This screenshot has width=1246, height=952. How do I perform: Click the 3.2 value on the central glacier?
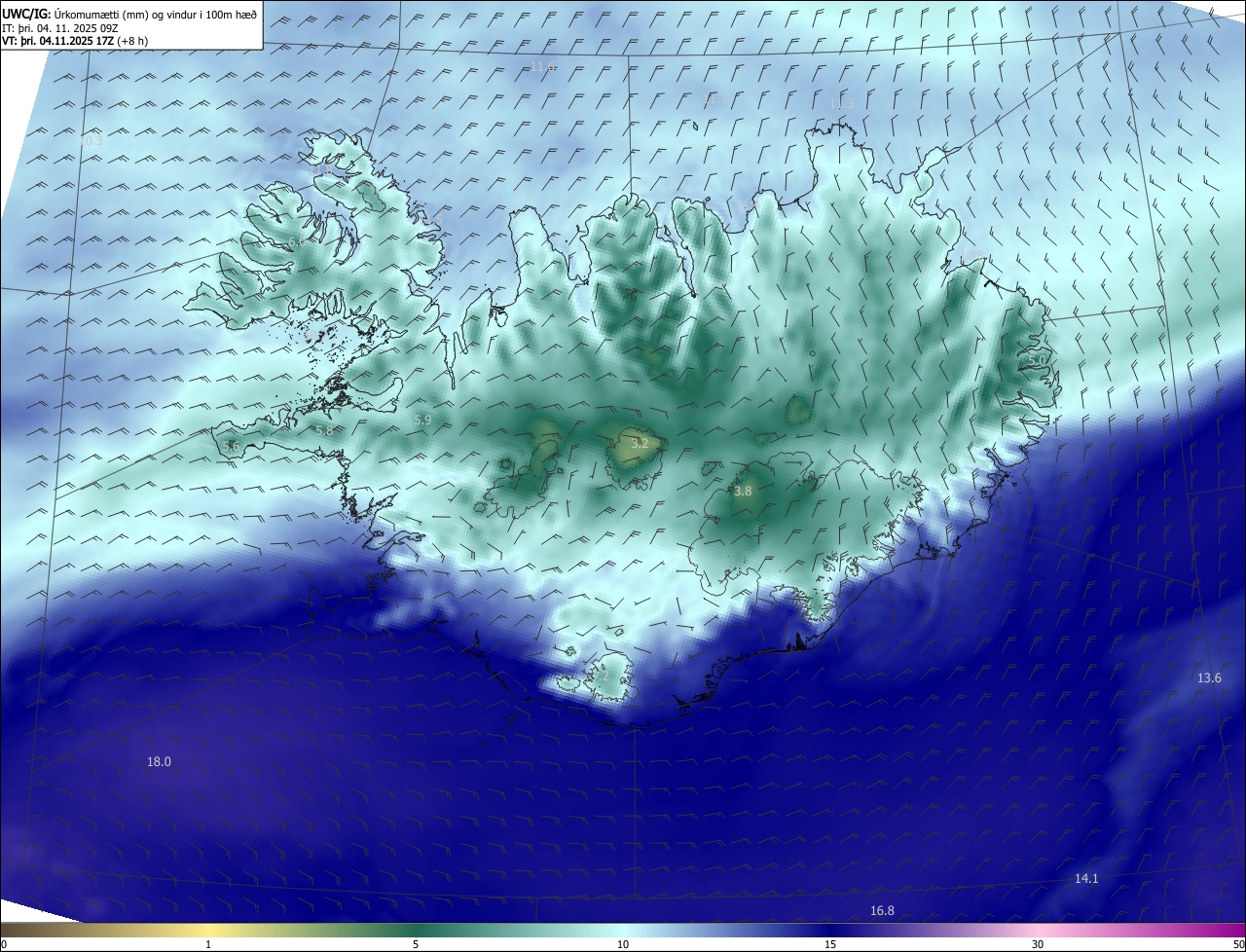640,443
